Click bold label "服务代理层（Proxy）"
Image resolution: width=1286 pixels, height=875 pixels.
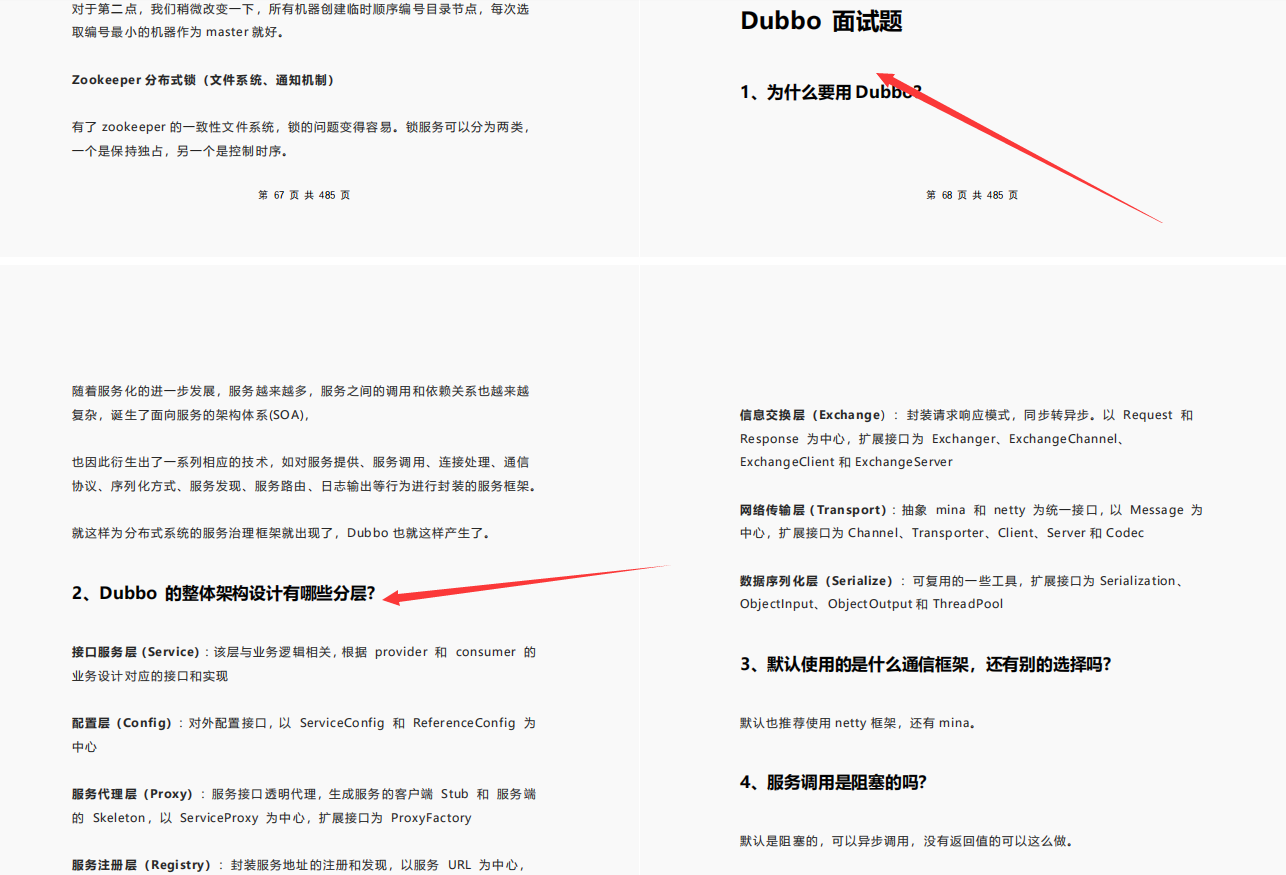pyautogui.click(x=135, y=794)
